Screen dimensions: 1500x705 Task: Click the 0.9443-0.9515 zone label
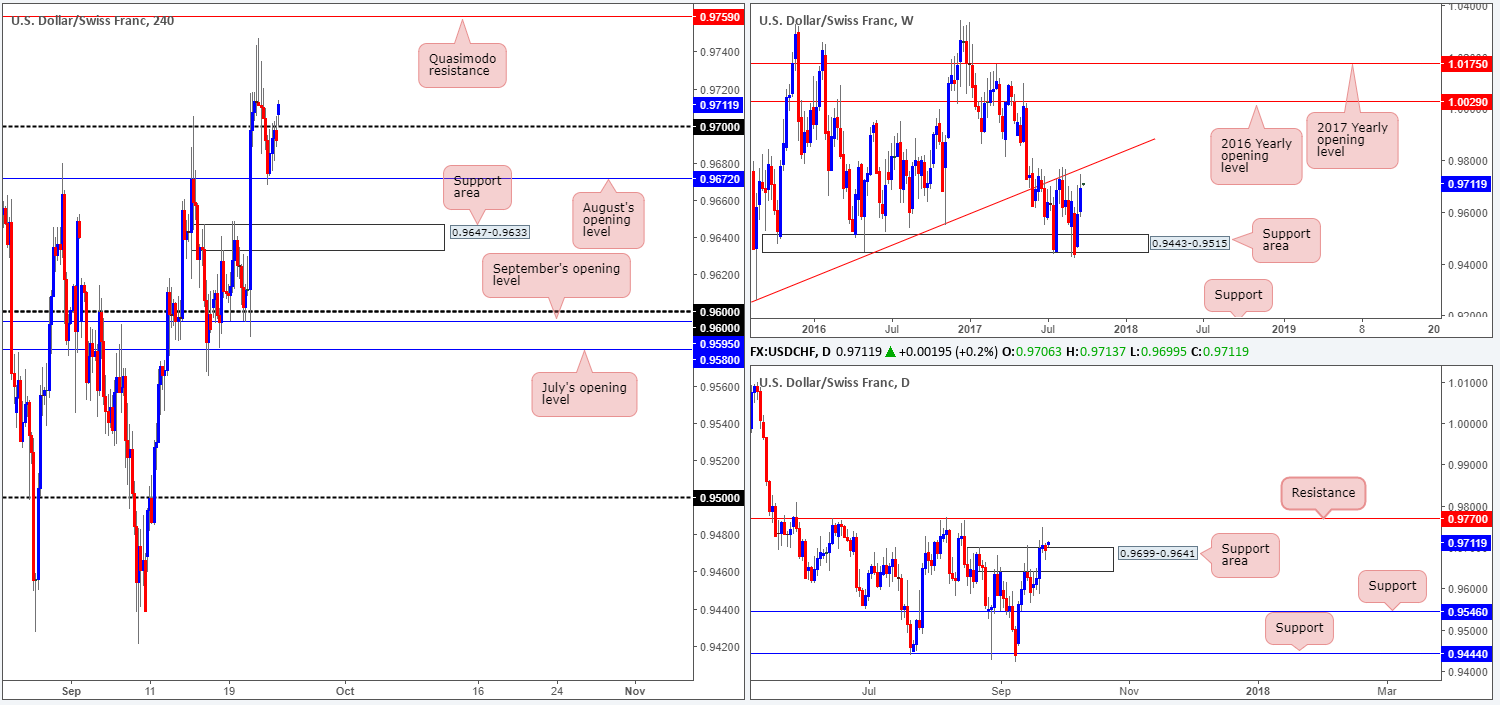(1191, 243)
